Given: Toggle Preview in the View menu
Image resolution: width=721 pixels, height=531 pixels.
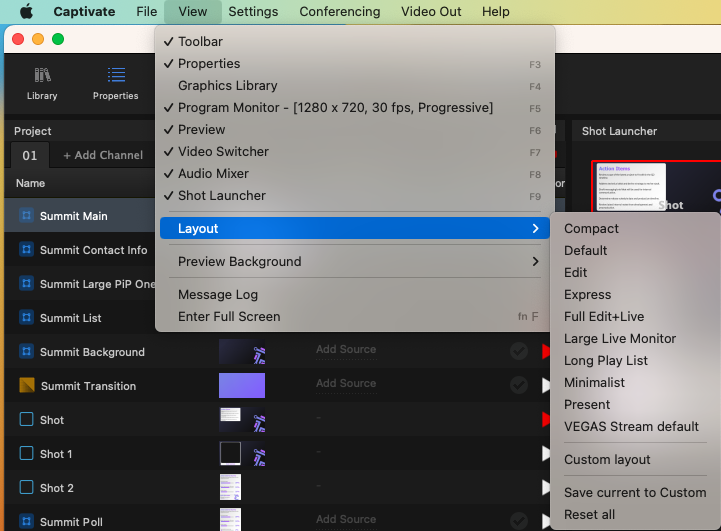Looking at the screenshot, I should (x=355, y=130).
